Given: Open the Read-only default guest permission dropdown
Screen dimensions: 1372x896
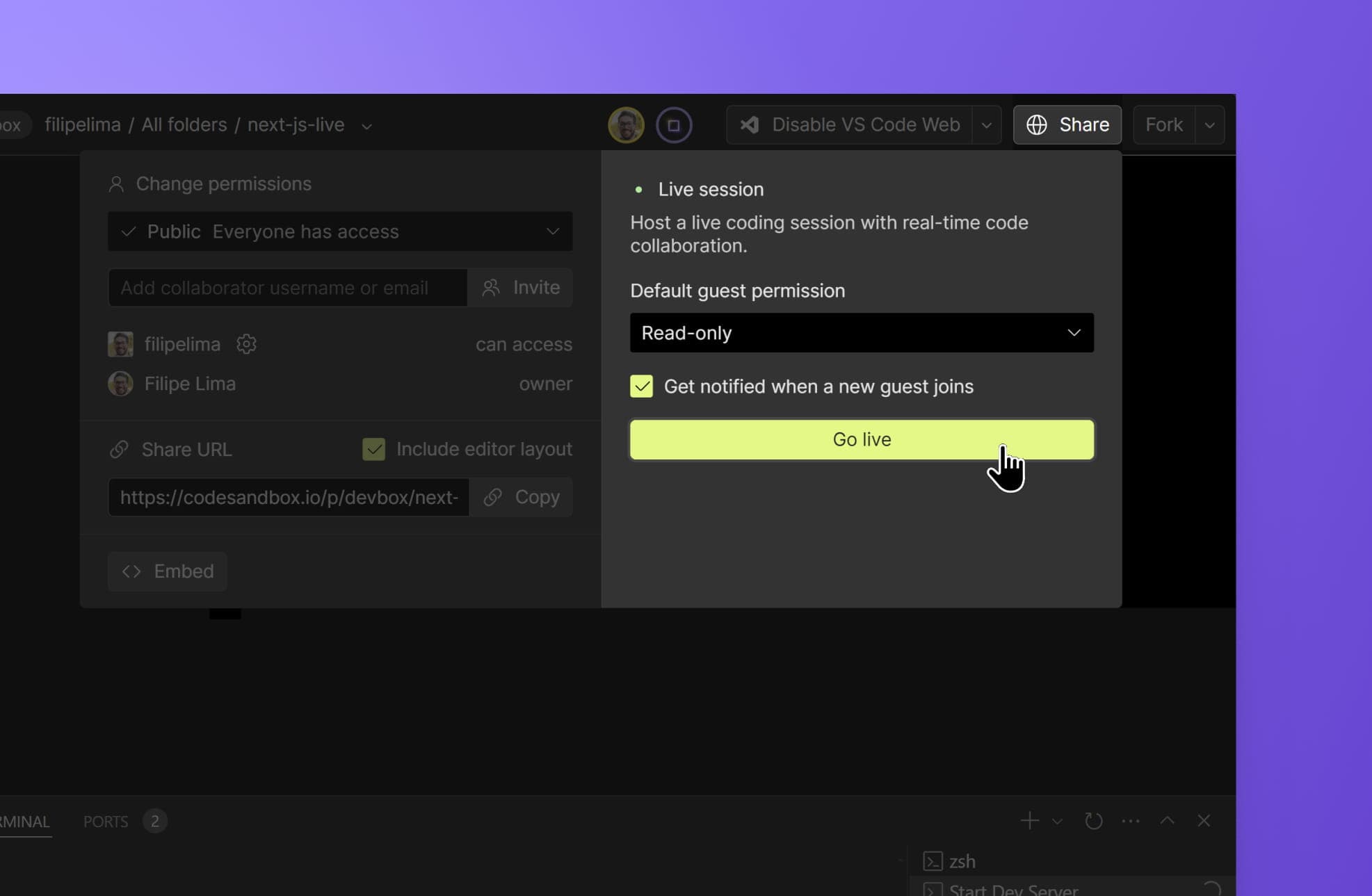Looking at the screenshot, I should pos(862,333).
